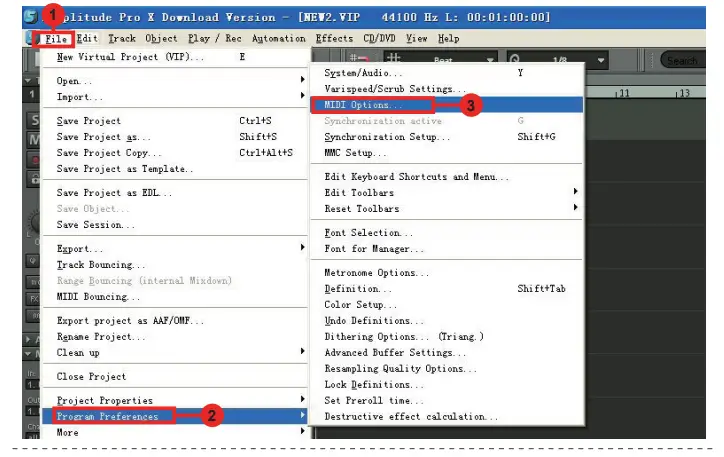
Task: Open the CD/DVD menu
Action: pyautogui.click(x=379, y=38)
